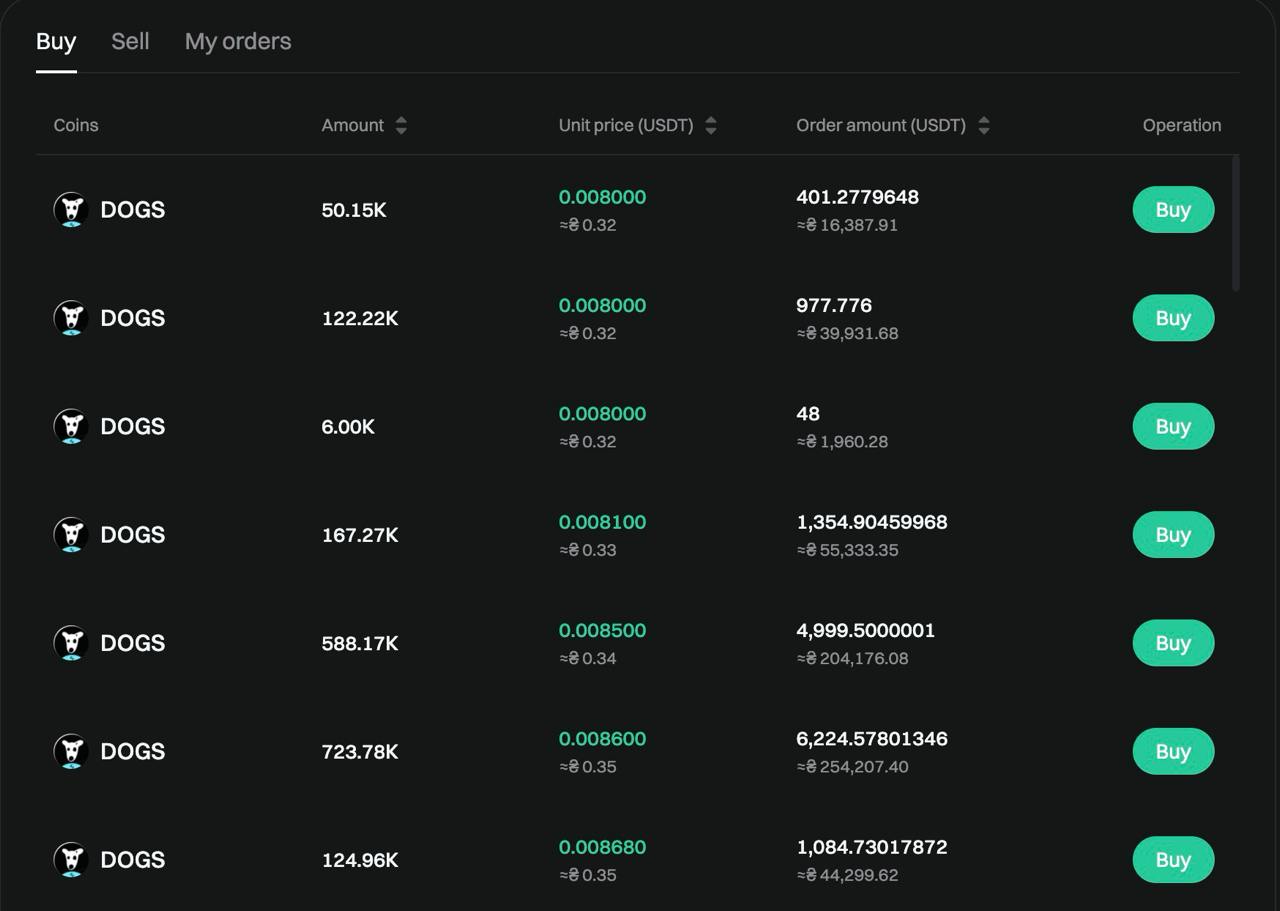
Task: Click the Operation column header
Action: coord(1182,125)
